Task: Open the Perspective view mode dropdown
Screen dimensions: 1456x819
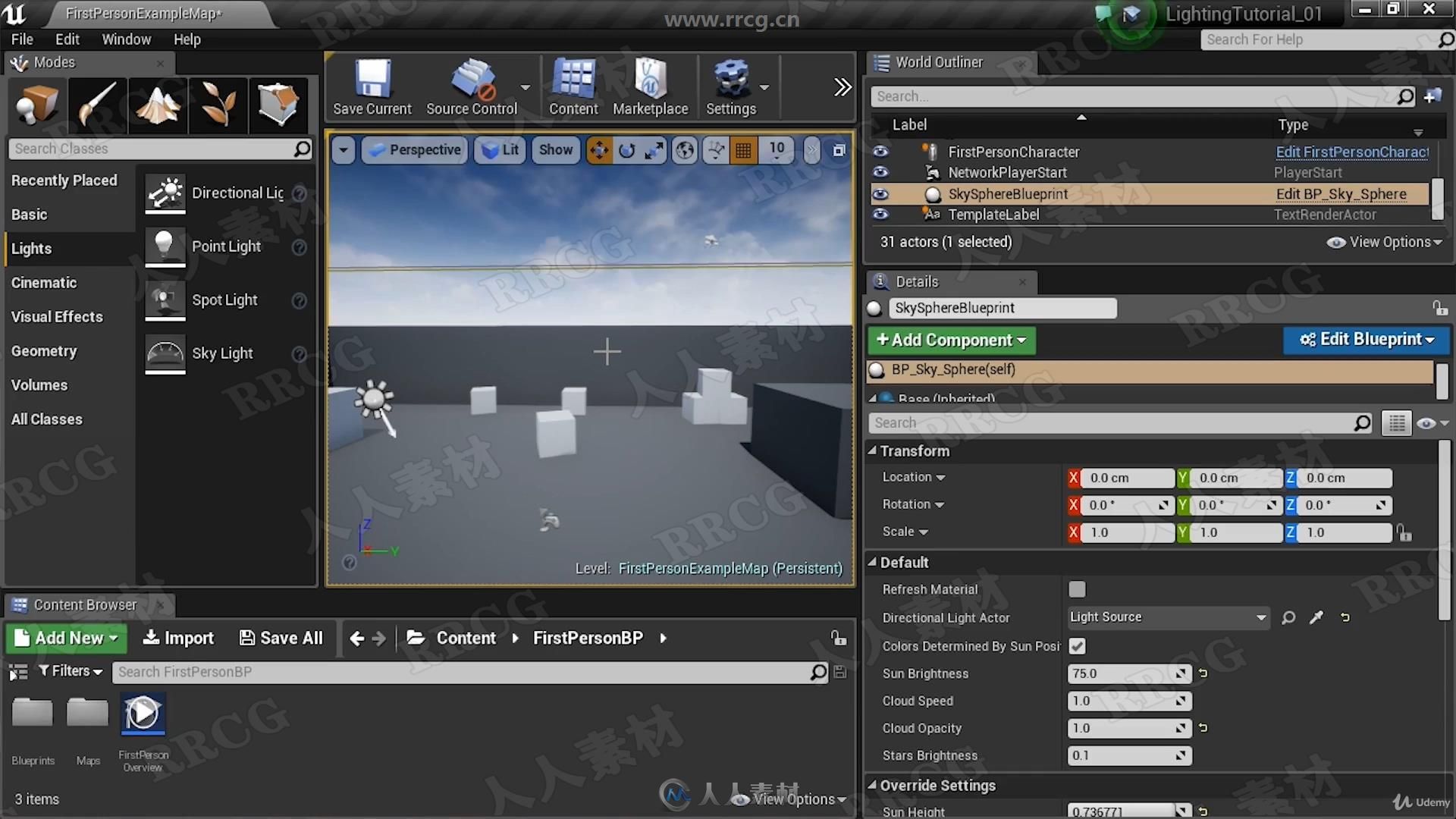Action: pos(415,150)
